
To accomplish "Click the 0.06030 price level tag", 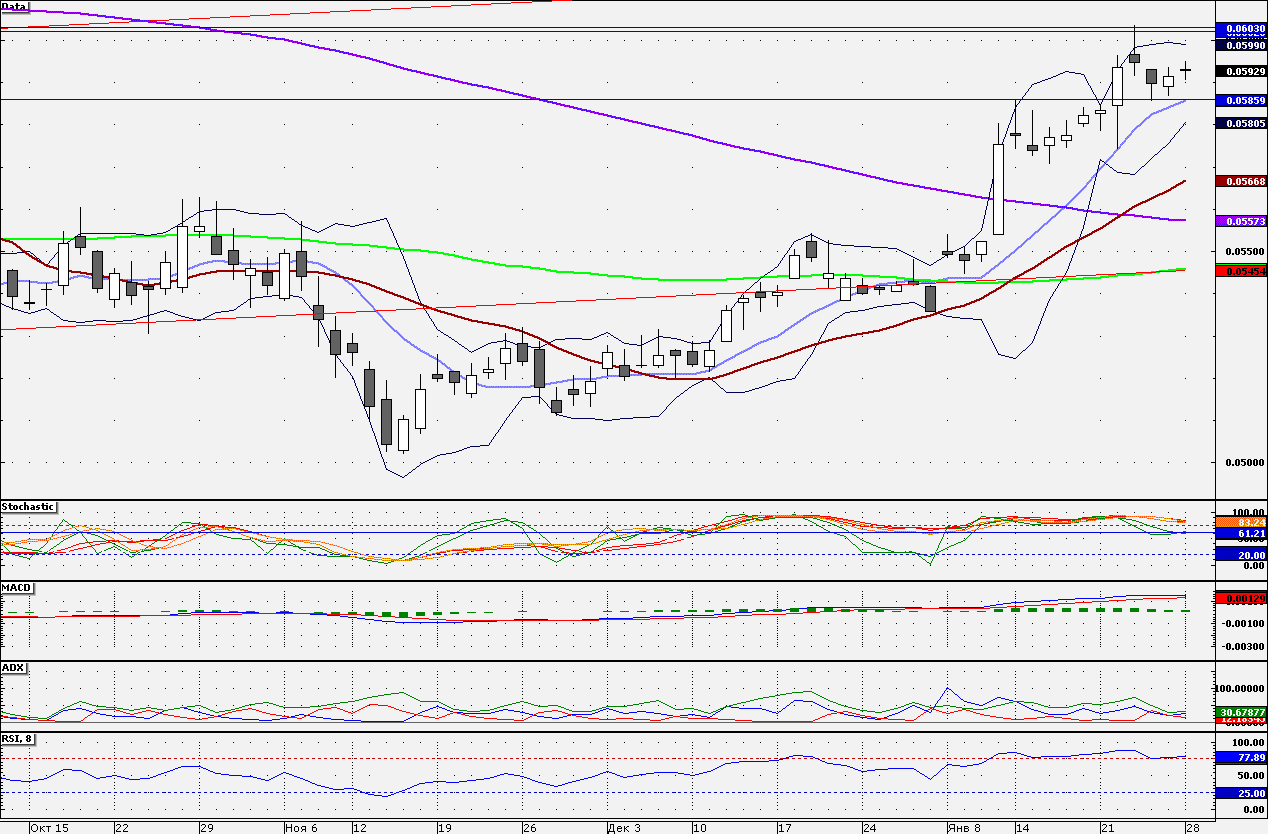I will (1241, 29).
